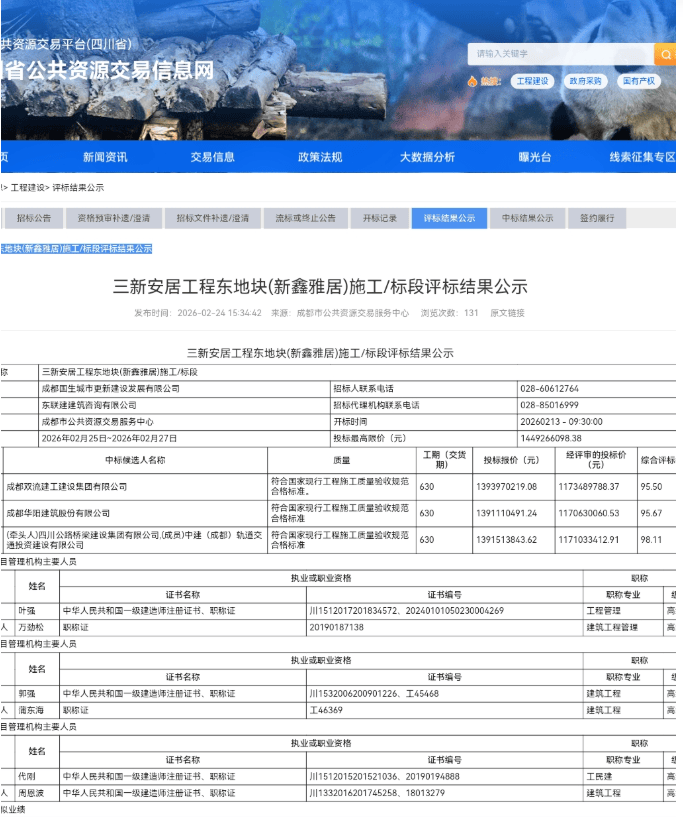Click the evaluation score 95.67
The height and width of the screenshot is (817, 683).
651,513
